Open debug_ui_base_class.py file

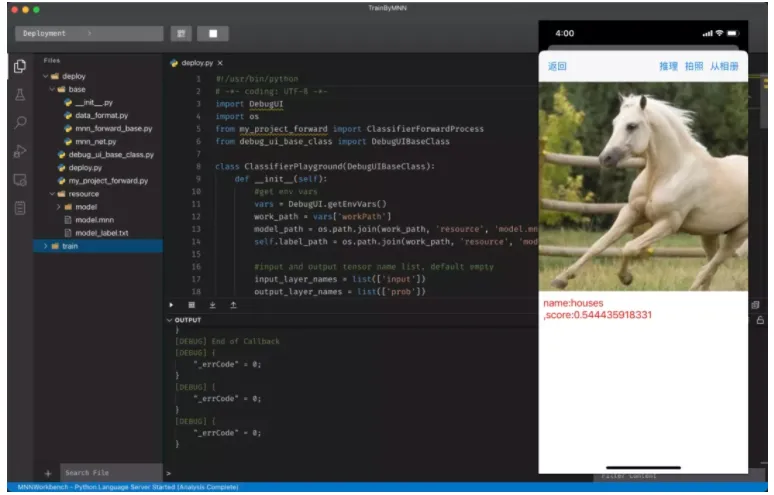coord(106,154)
